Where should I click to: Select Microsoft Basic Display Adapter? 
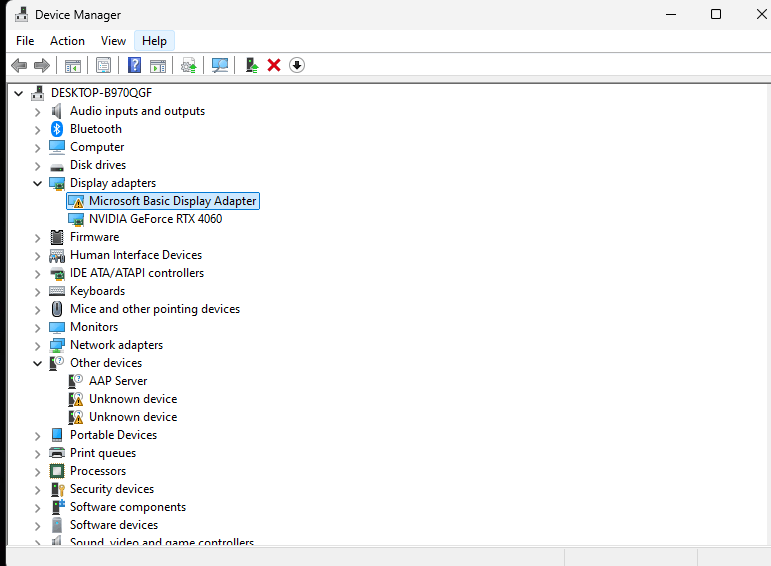(x=173, y=201)
